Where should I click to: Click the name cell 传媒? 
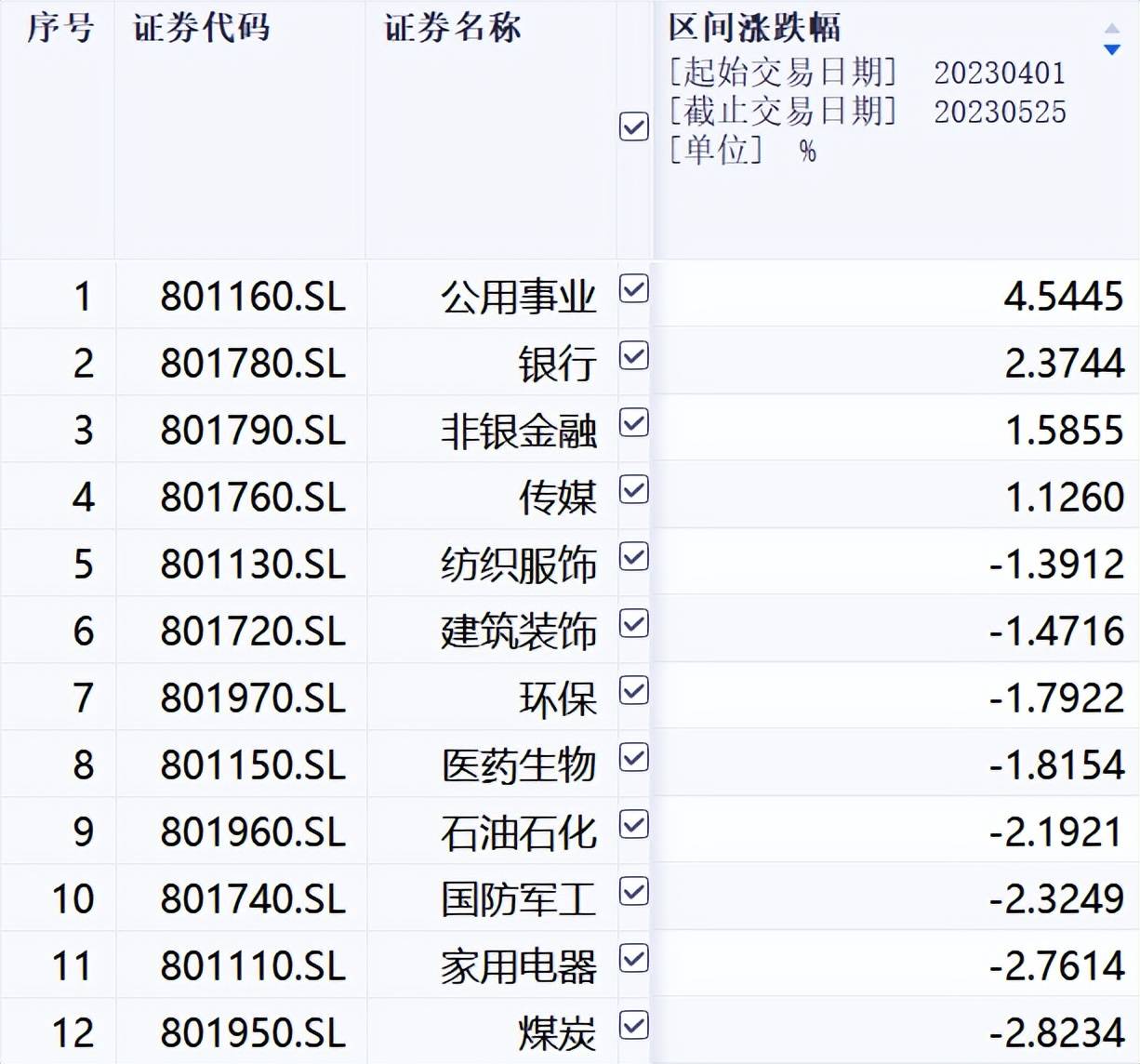[x=558, y=498]
